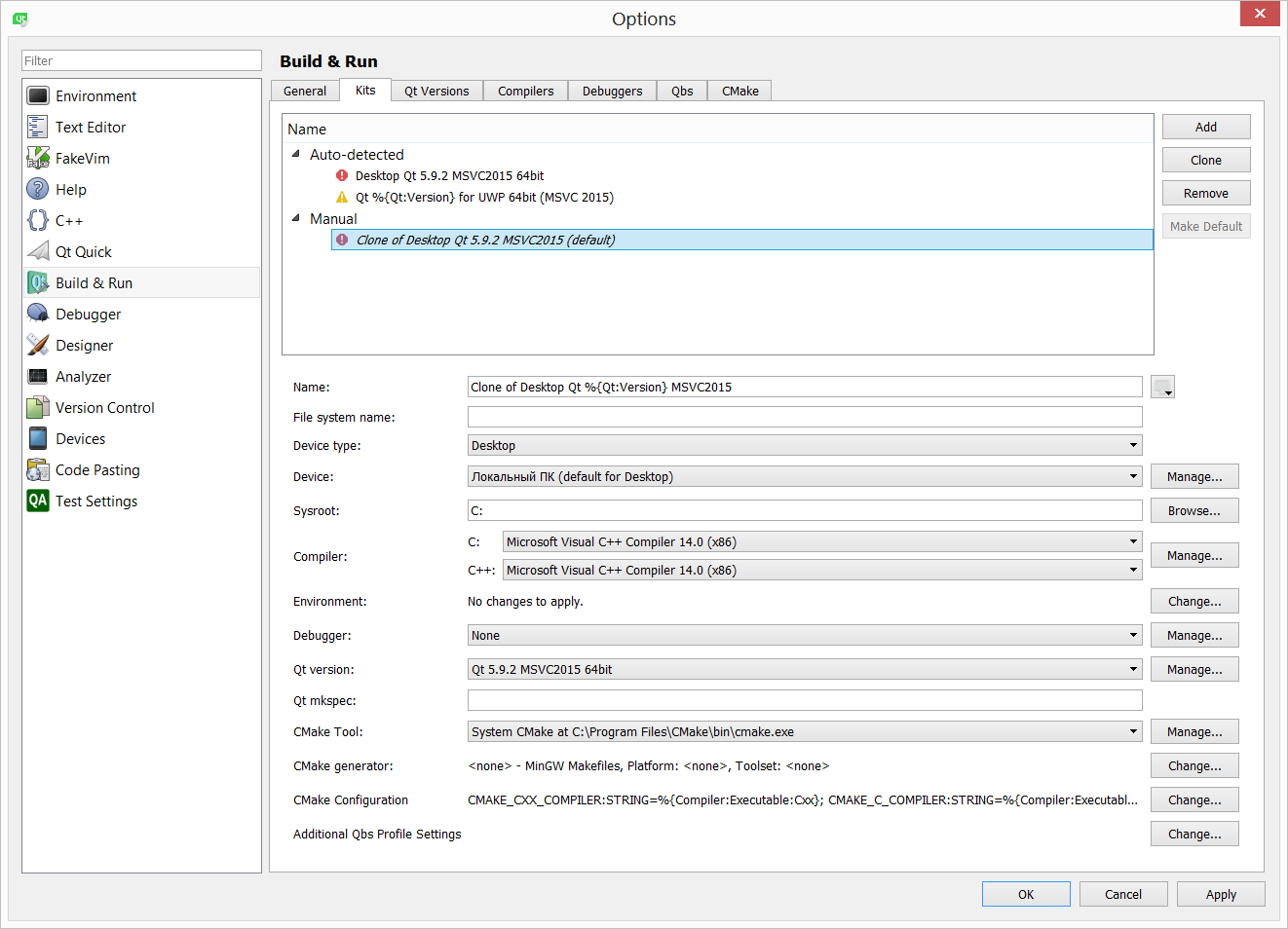Screen dimensions: 1288x929
Task: Switch to the Compilers tab
Action: tap(526, 91)
